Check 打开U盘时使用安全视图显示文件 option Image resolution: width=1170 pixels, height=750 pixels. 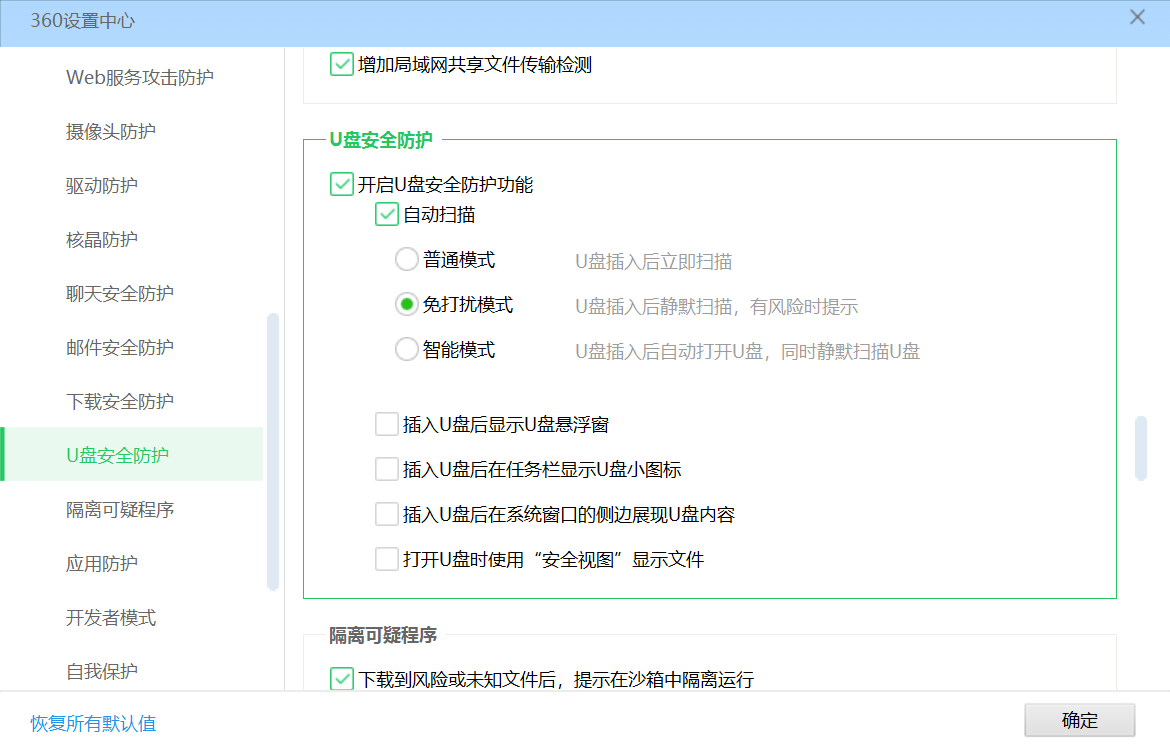(x=387, y=559)
